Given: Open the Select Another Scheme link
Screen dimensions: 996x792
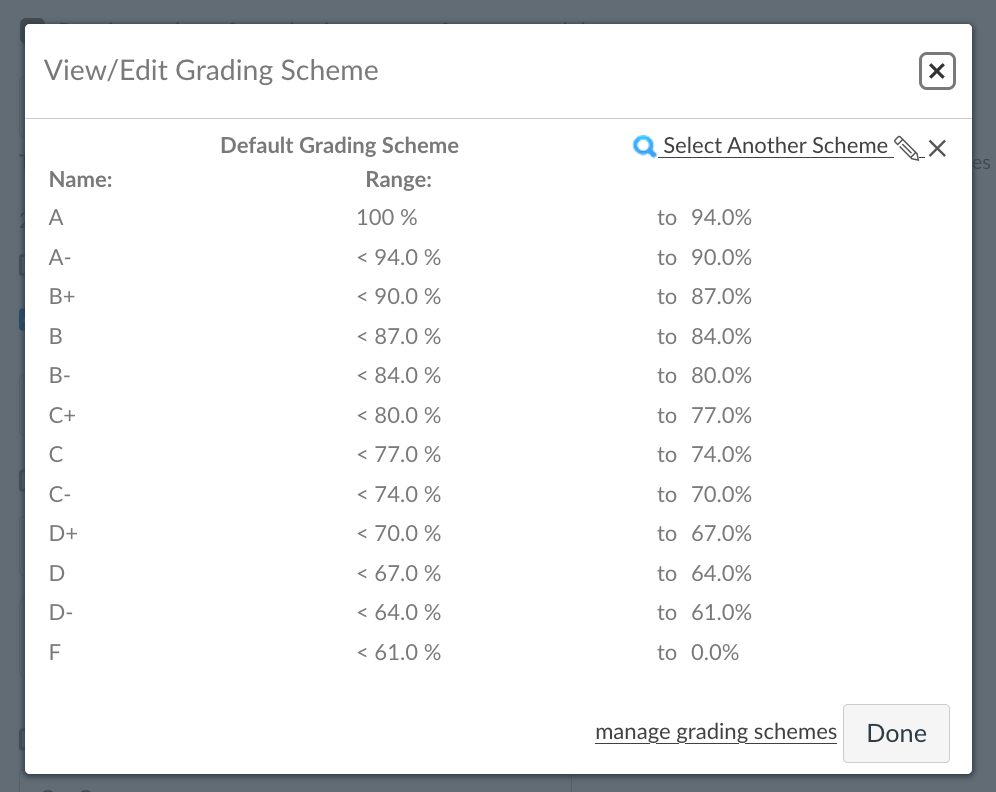Looking at the screenshot, I should coord(775,146).
